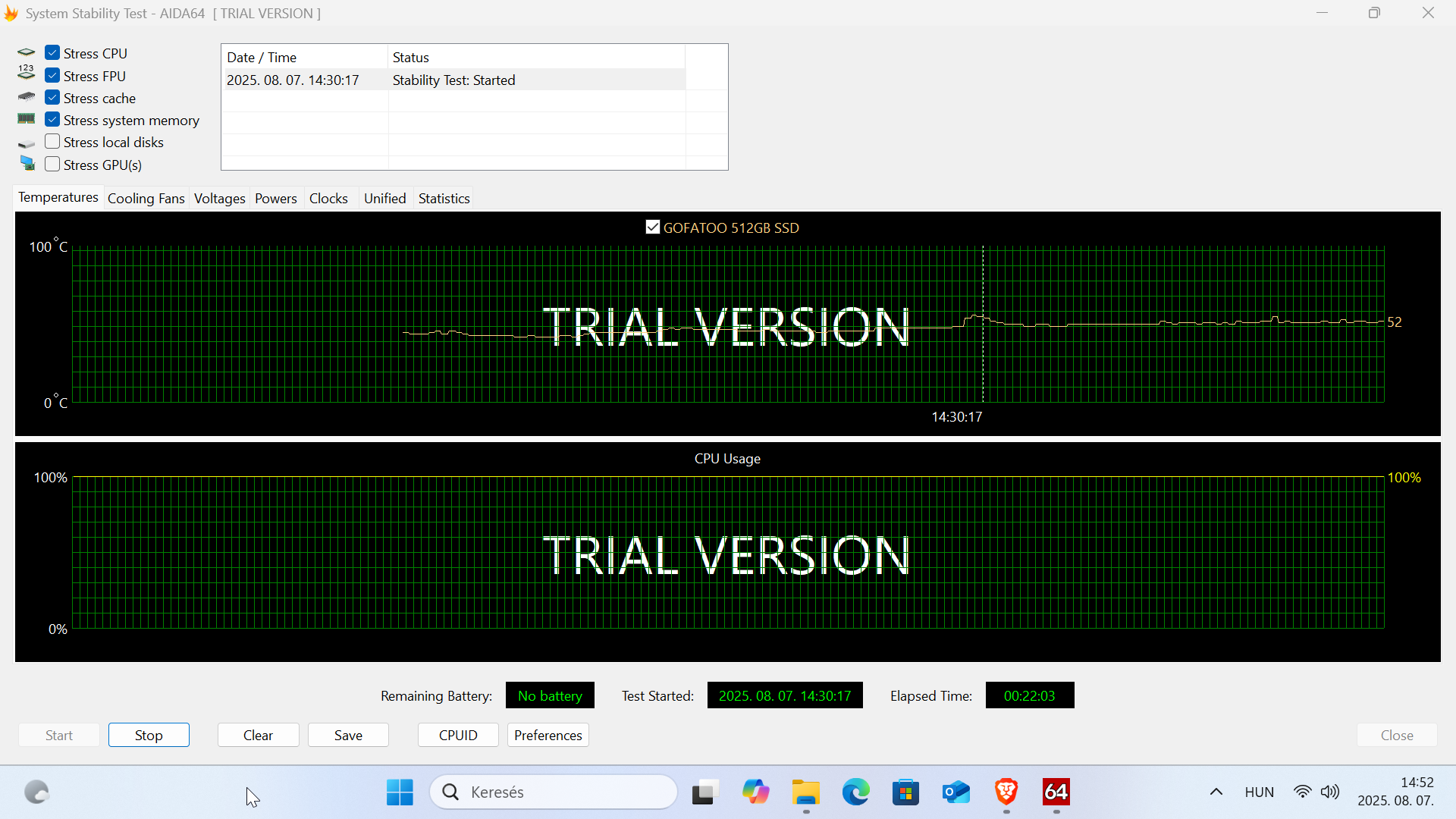
Task: Launch Brave browser from taskbar
Action: [1006, 792]
